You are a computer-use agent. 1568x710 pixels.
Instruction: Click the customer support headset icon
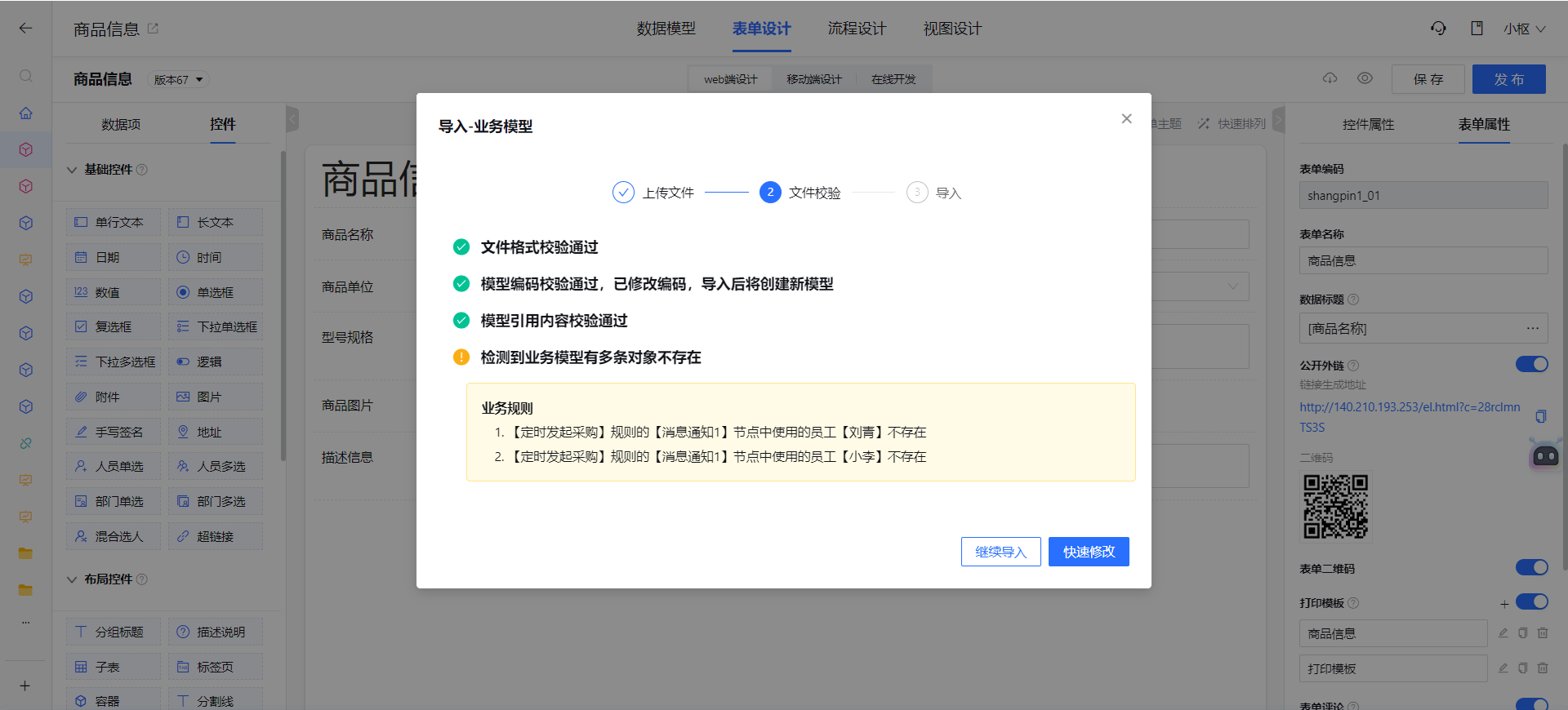1438,29
